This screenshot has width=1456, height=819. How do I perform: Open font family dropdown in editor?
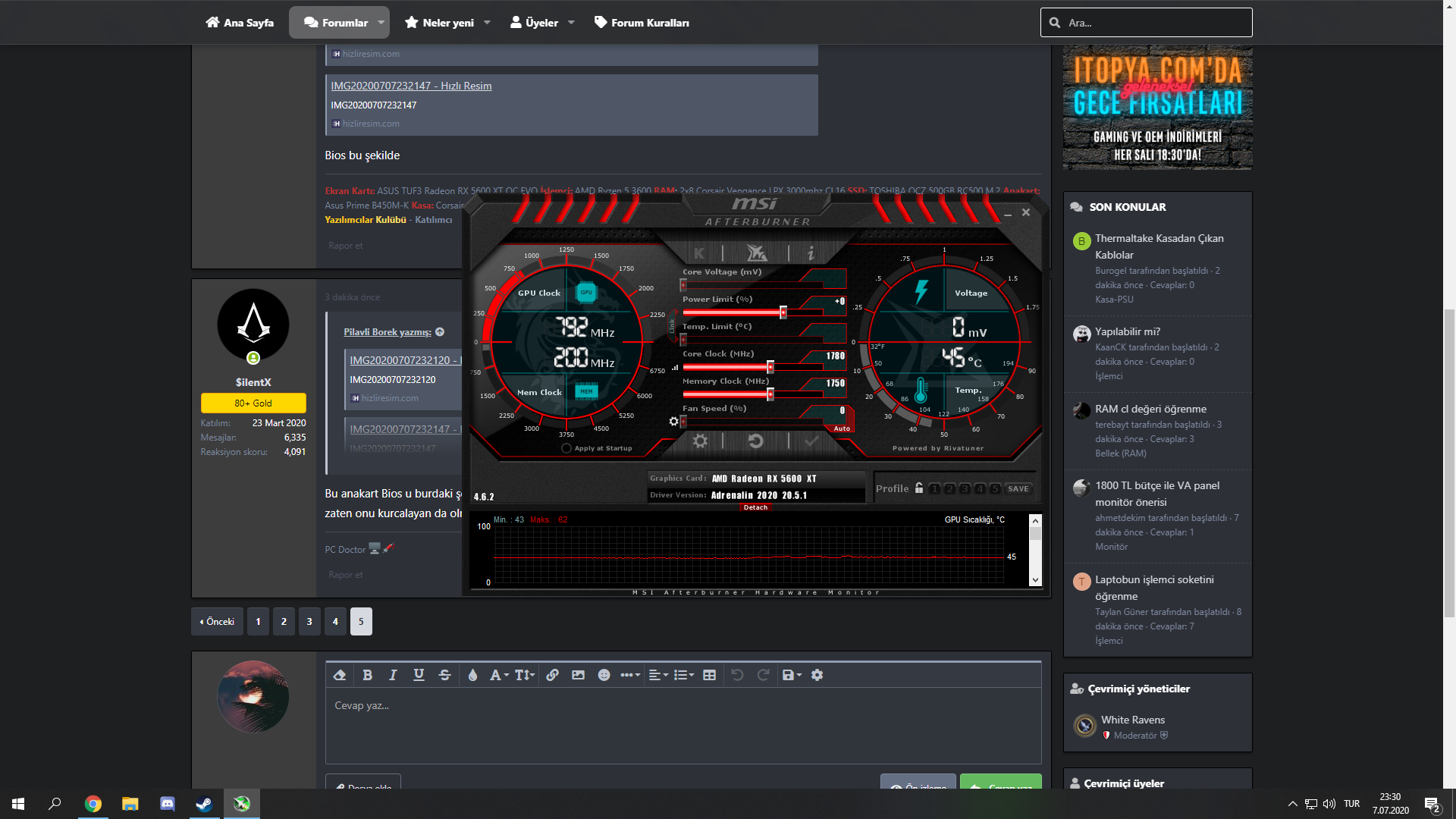pyautogui.click(x=498, y=675)
